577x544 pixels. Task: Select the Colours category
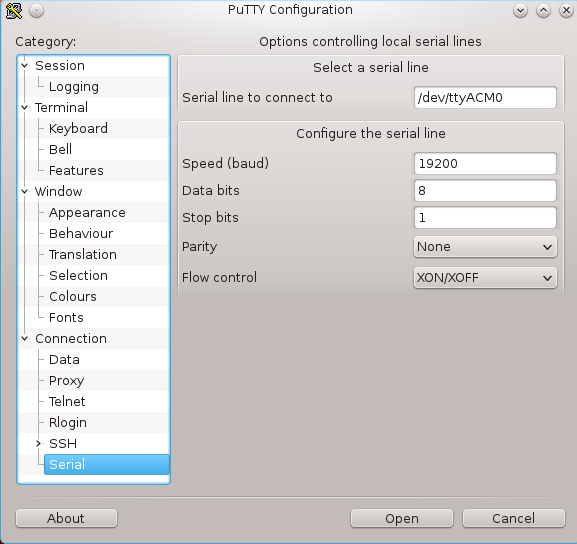pyautogui.click(x=73, y=296)
